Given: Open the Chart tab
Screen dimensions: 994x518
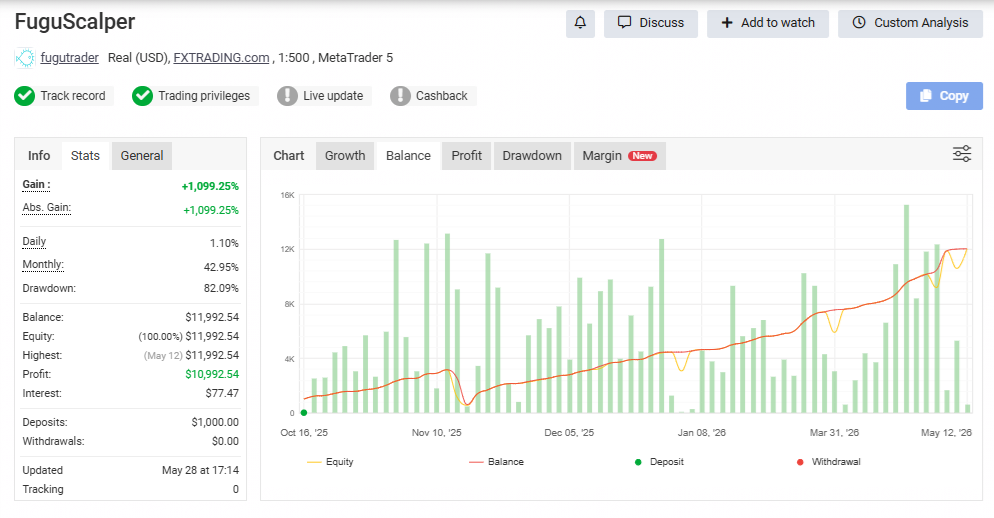Looking at the screenshot, I should coord(288,155).
